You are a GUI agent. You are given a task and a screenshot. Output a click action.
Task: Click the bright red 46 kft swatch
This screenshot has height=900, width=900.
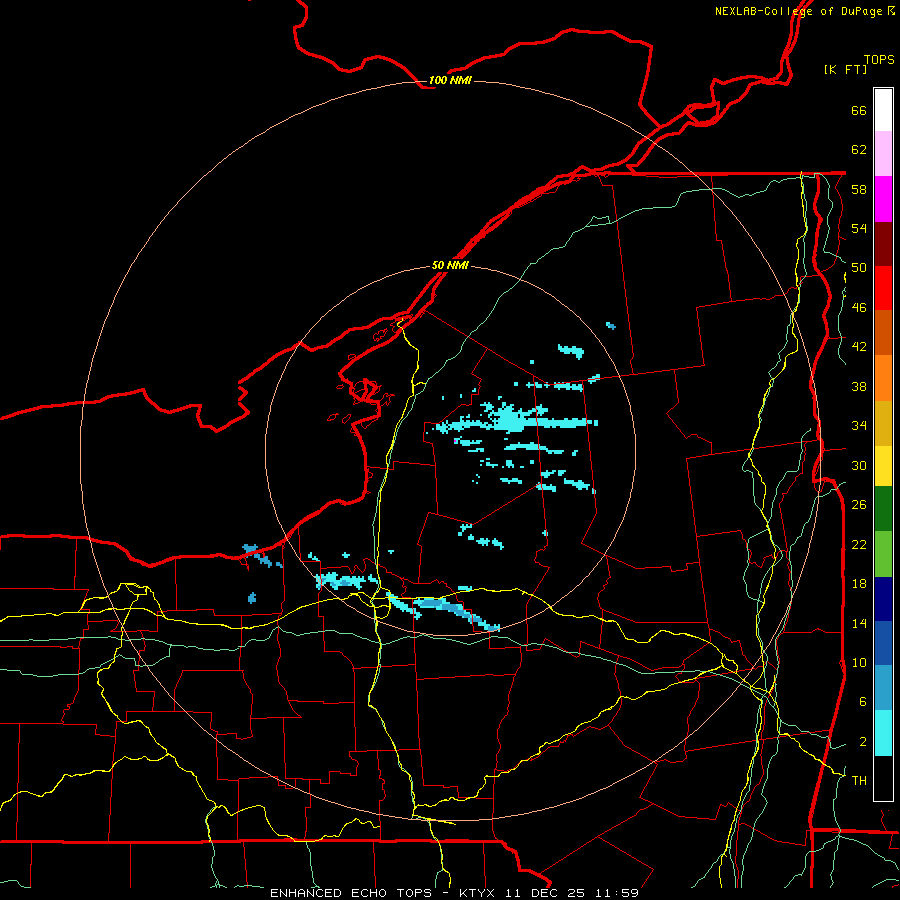883,288
